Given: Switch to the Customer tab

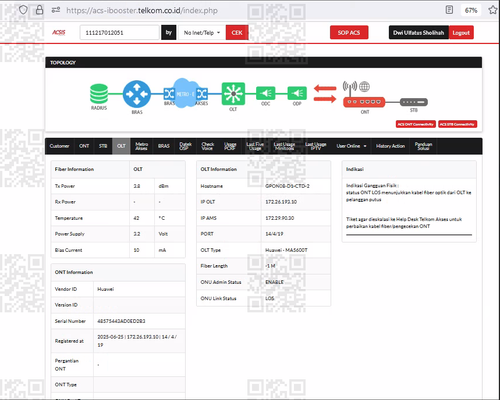Looking at the screenshot, I should (x=59, y=146).
